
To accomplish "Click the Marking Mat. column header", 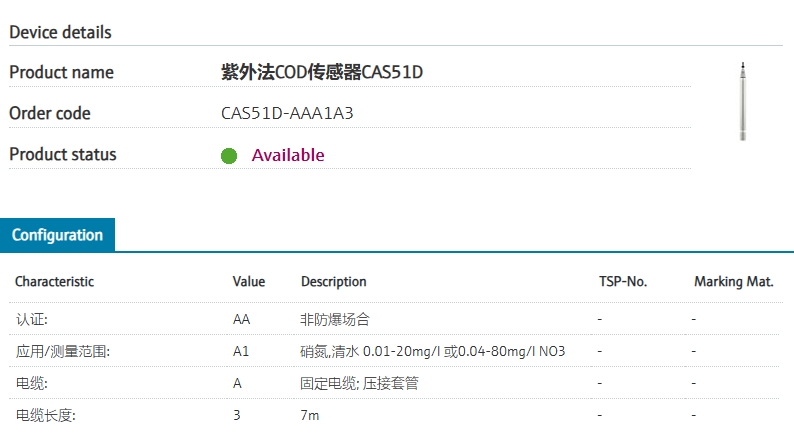I will tap(734, 282).
